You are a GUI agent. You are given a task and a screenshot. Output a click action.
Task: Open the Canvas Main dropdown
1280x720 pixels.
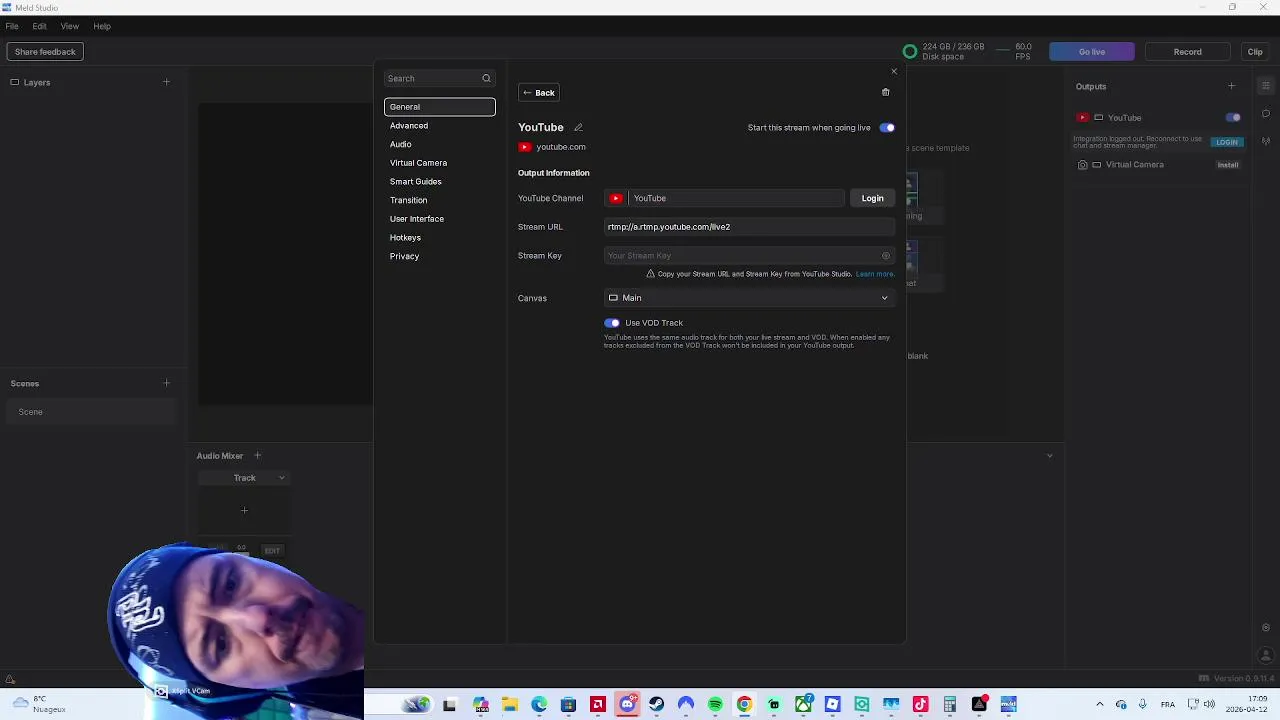(x=748, y=298)
